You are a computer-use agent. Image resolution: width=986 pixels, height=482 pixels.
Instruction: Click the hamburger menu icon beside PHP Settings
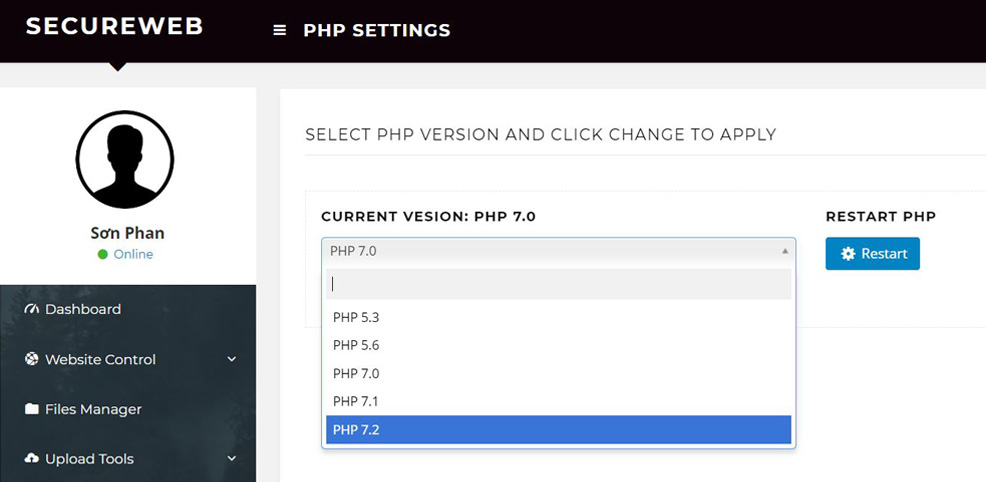(x=280, y=30)
